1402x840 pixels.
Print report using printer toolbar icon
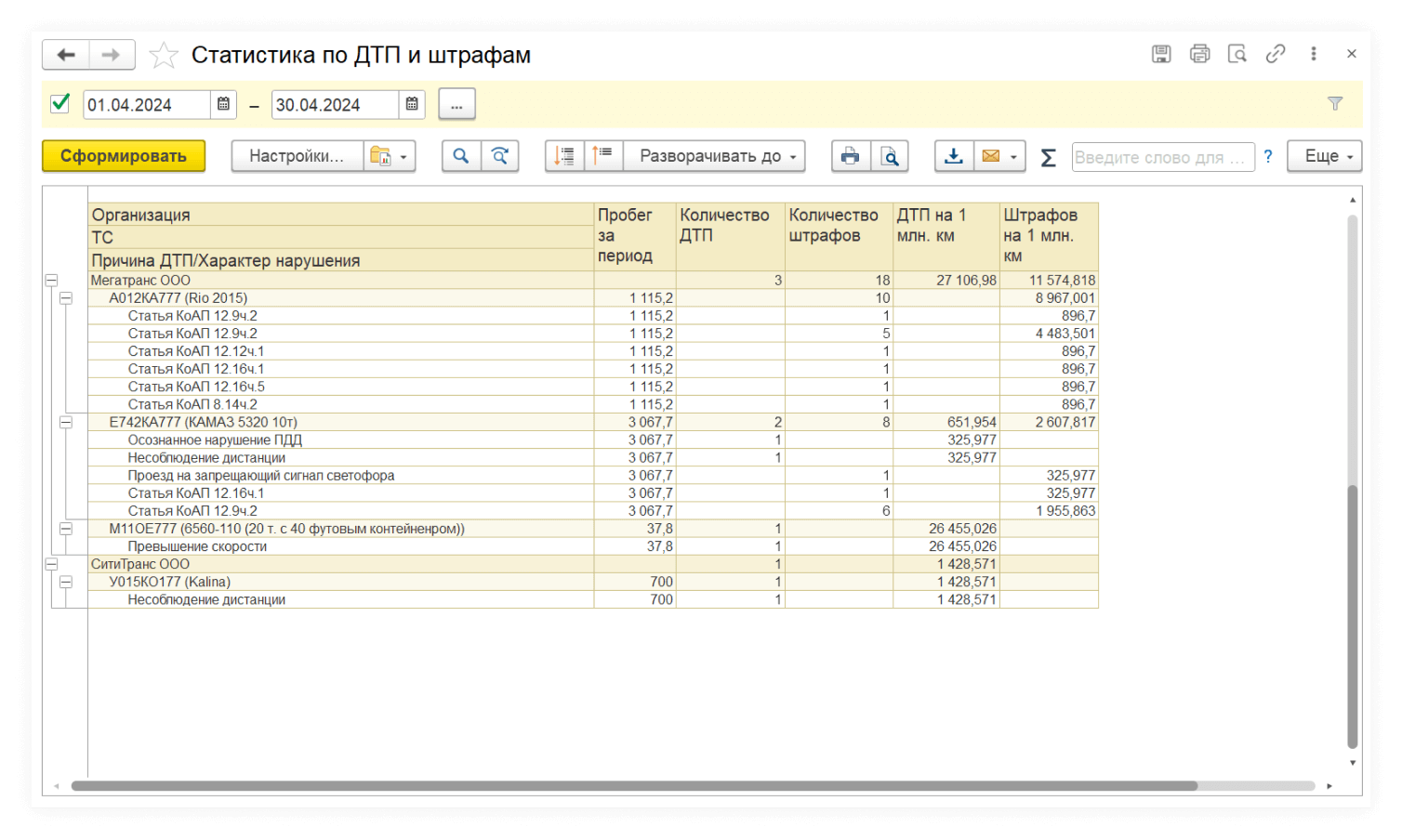851,156
